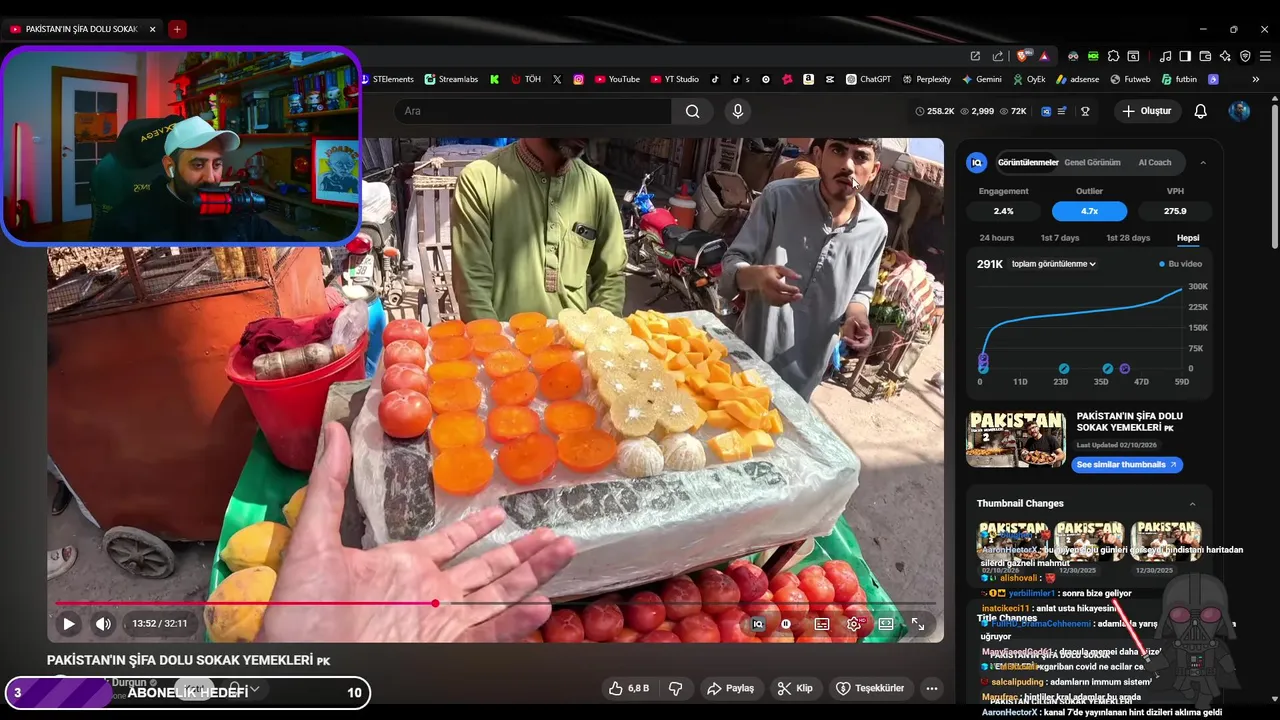
Task: Toggle autoplay switch in player
Action: pyautogui.click(x=786, y=624)
